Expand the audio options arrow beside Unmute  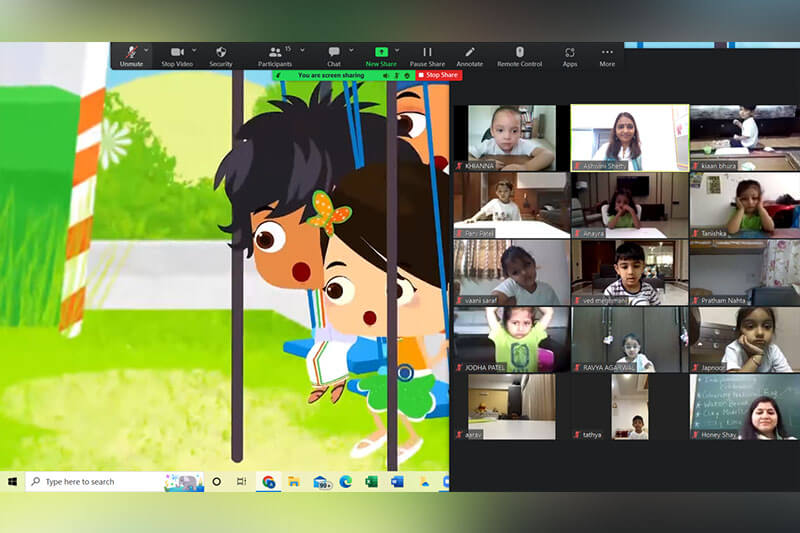[146, 50]
